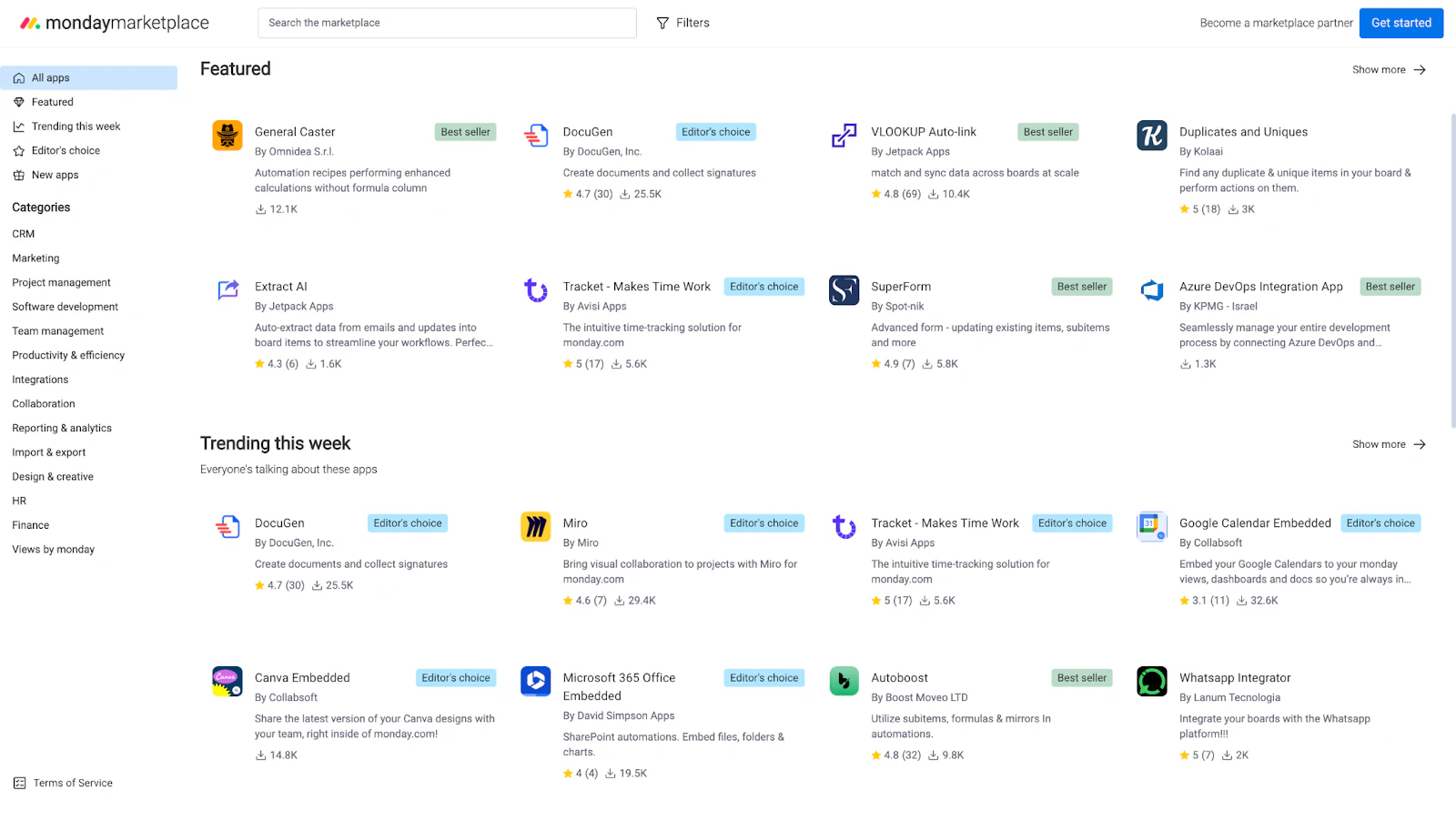This screenshot has height=821, width=1456.
Task: Open Terms of Service link
Action: [x=64, y=784]
